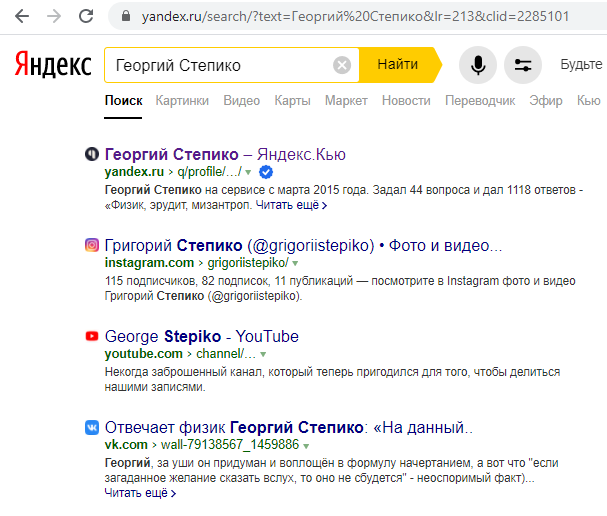Click the YouTube favicon beside George Stepiko
The image size is (607, 516).
pyautogui.click(x=92, y=336)
